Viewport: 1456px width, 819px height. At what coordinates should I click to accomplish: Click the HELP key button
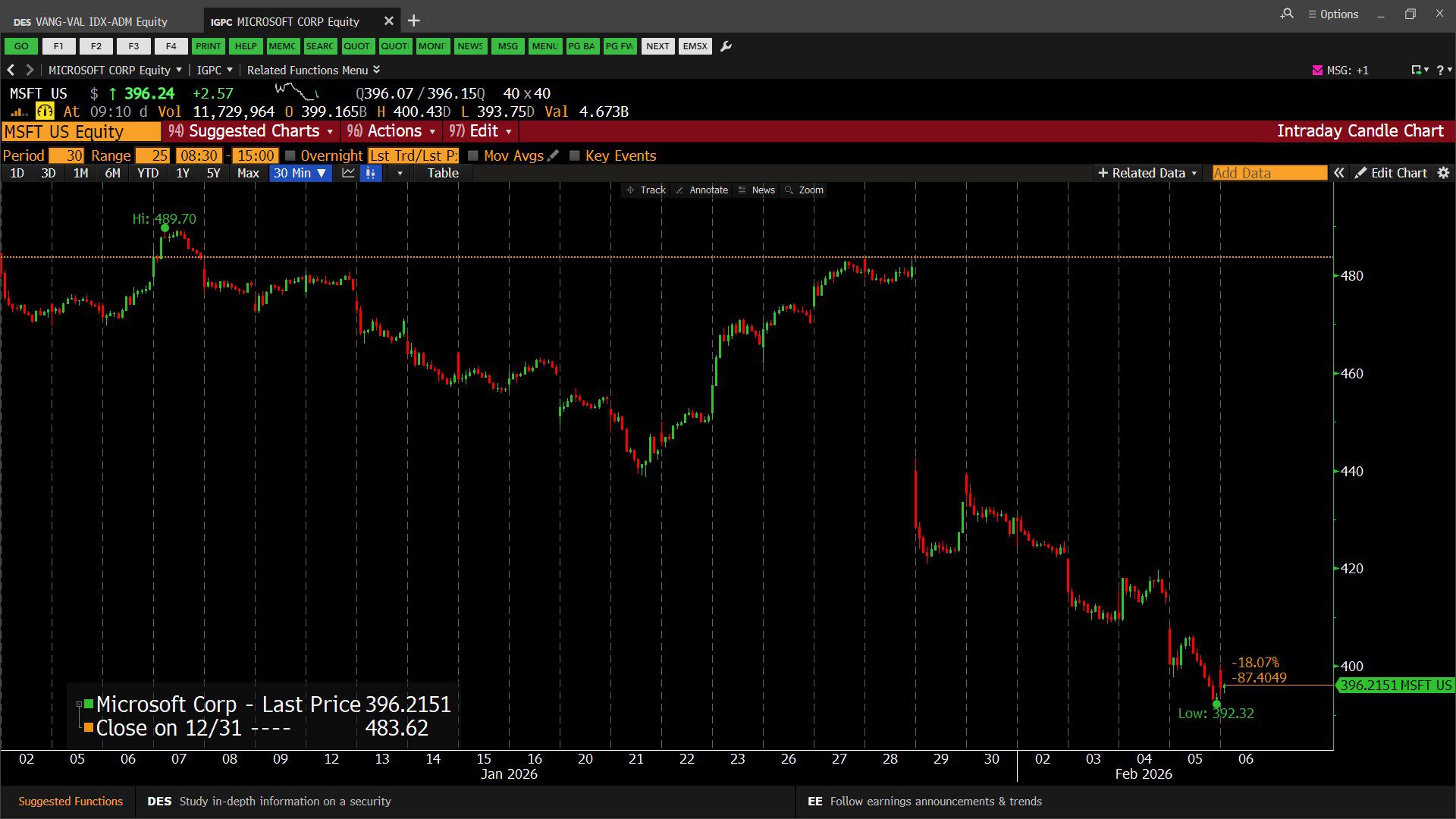pos(246,46)
